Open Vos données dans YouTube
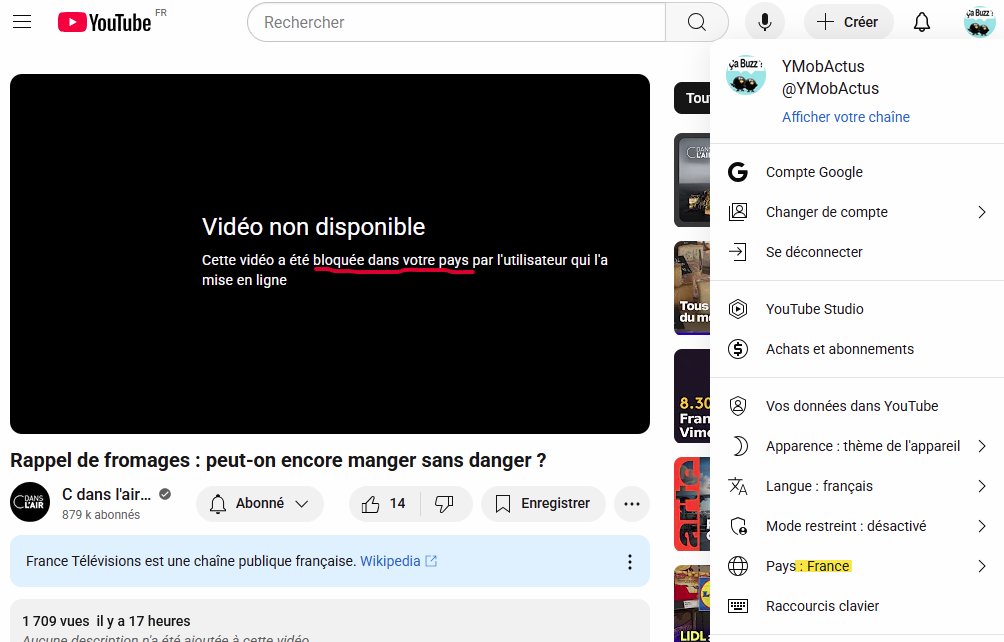The width and height of the screenshot is (1004, 642). tap(857, 406)
